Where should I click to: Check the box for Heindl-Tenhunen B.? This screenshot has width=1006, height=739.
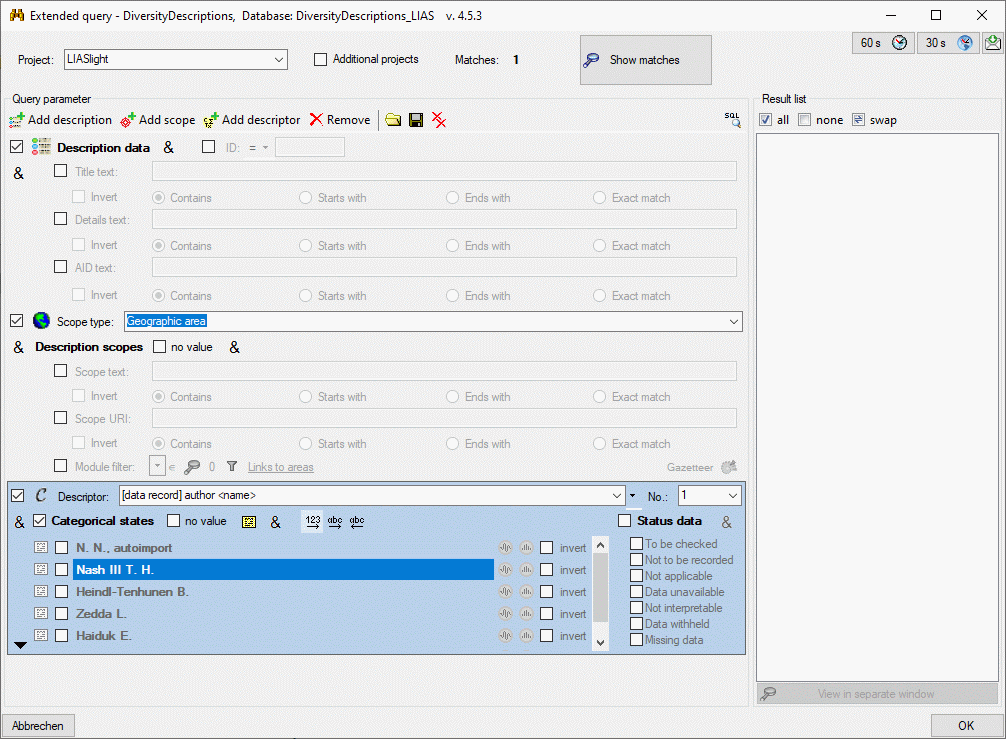[x=62, y=591]
